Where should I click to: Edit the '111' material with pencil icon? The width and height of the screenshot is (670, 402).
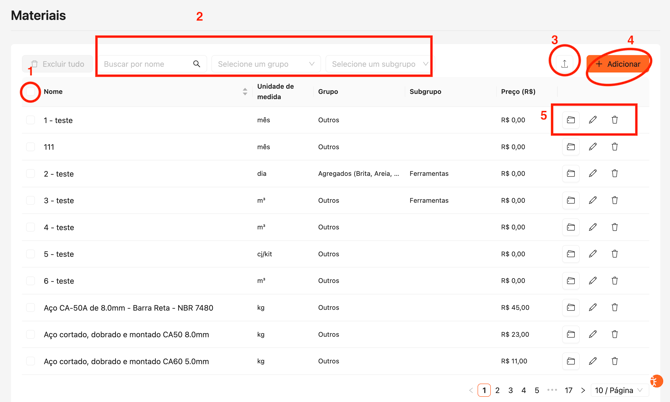point(593,147)
